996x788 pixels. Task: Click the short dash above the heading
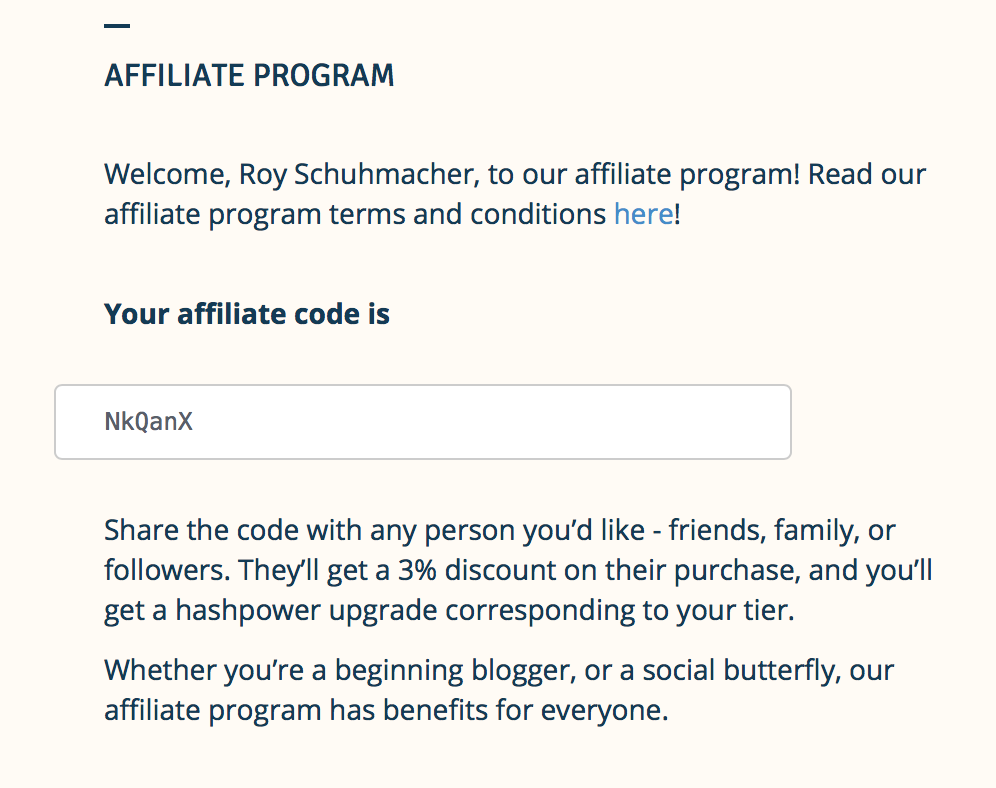coord(117,26)
